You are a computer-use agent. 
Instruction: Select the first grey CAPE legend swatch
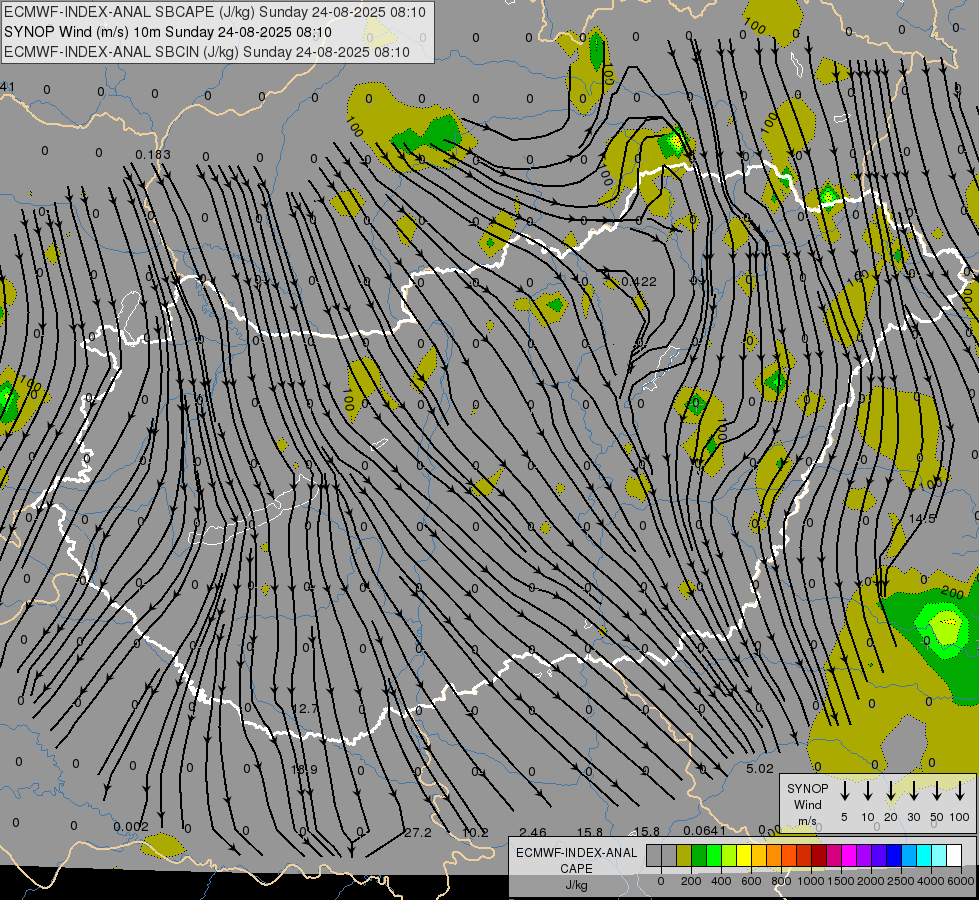(654, 855)
